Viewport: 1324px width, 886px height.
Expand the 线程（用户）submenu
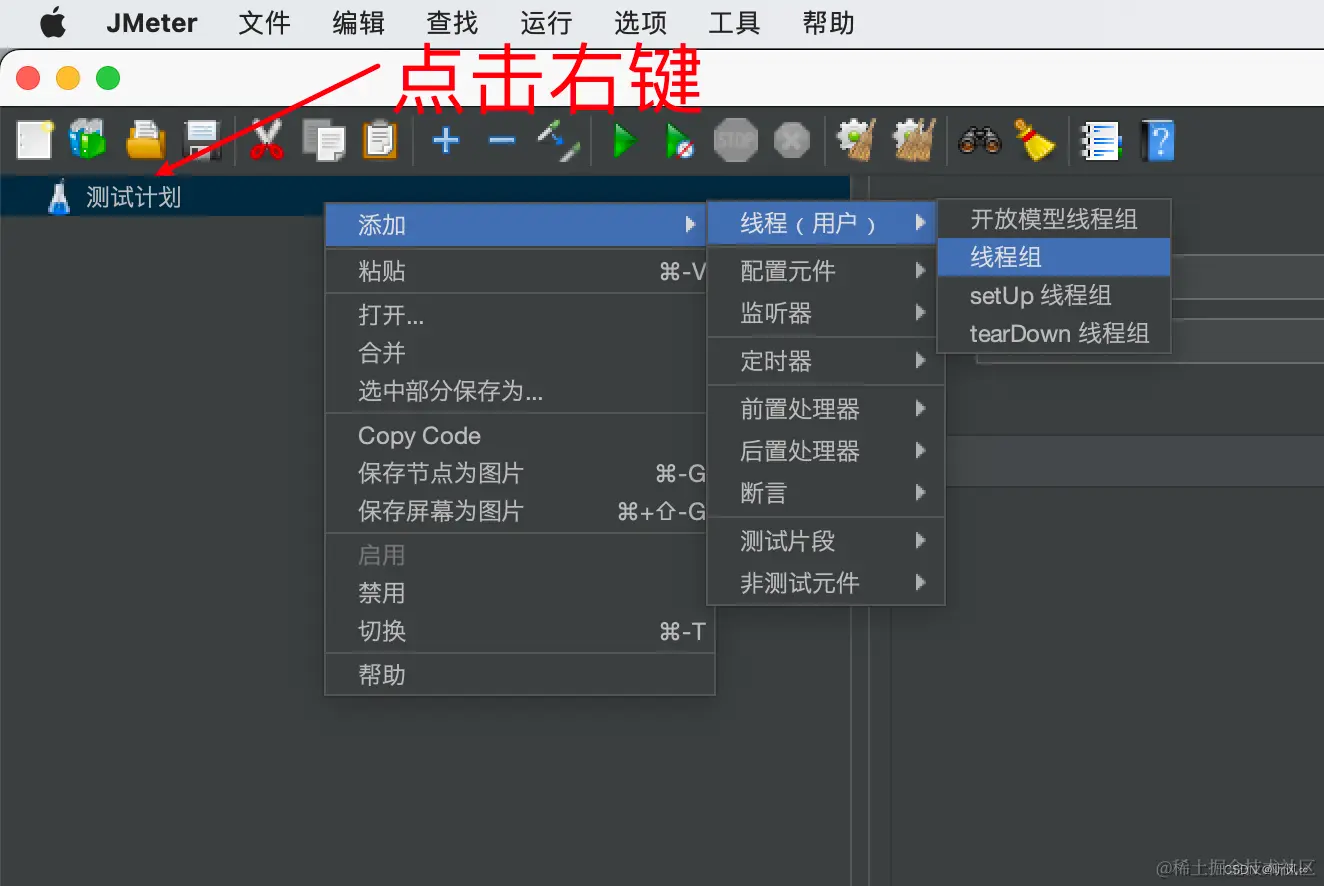pos(822,223)
